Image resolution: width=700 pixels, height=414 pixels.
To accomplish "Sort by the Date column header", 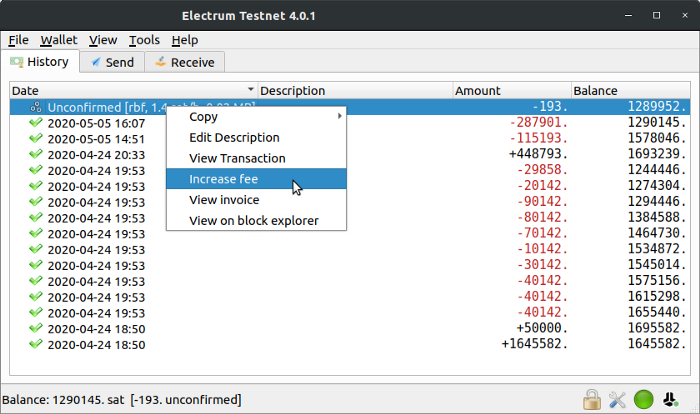I will [133, 91].
